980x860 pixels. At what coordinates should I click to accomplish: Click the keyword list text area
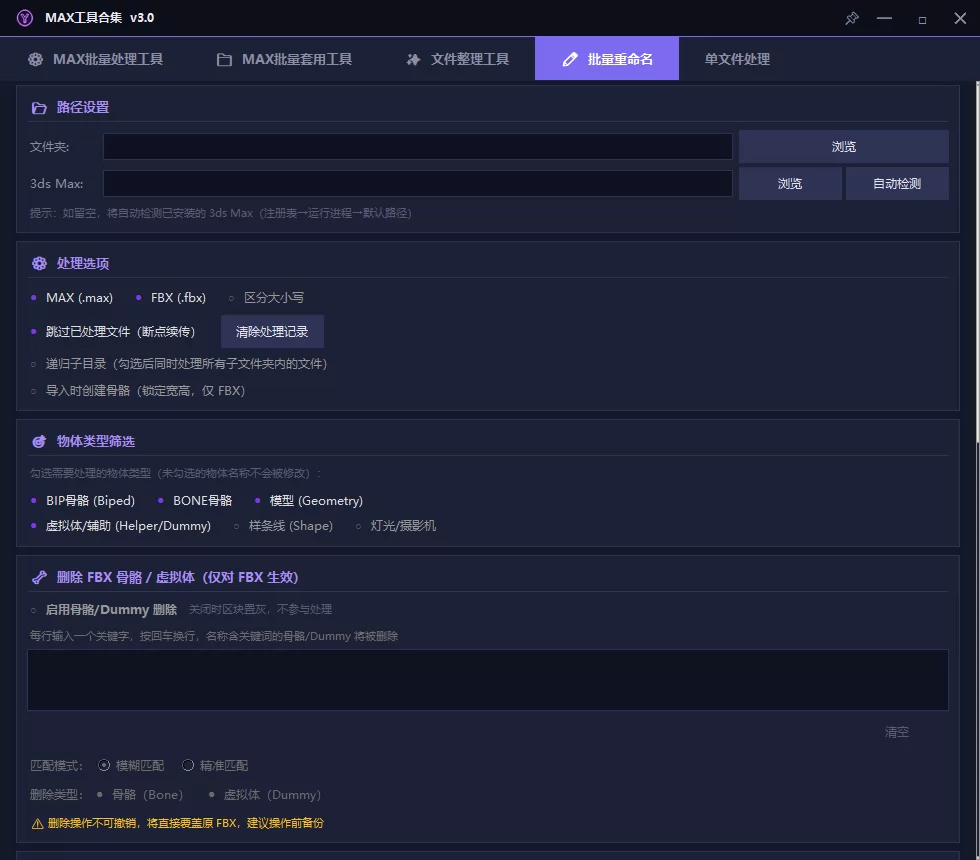point(488,680)
